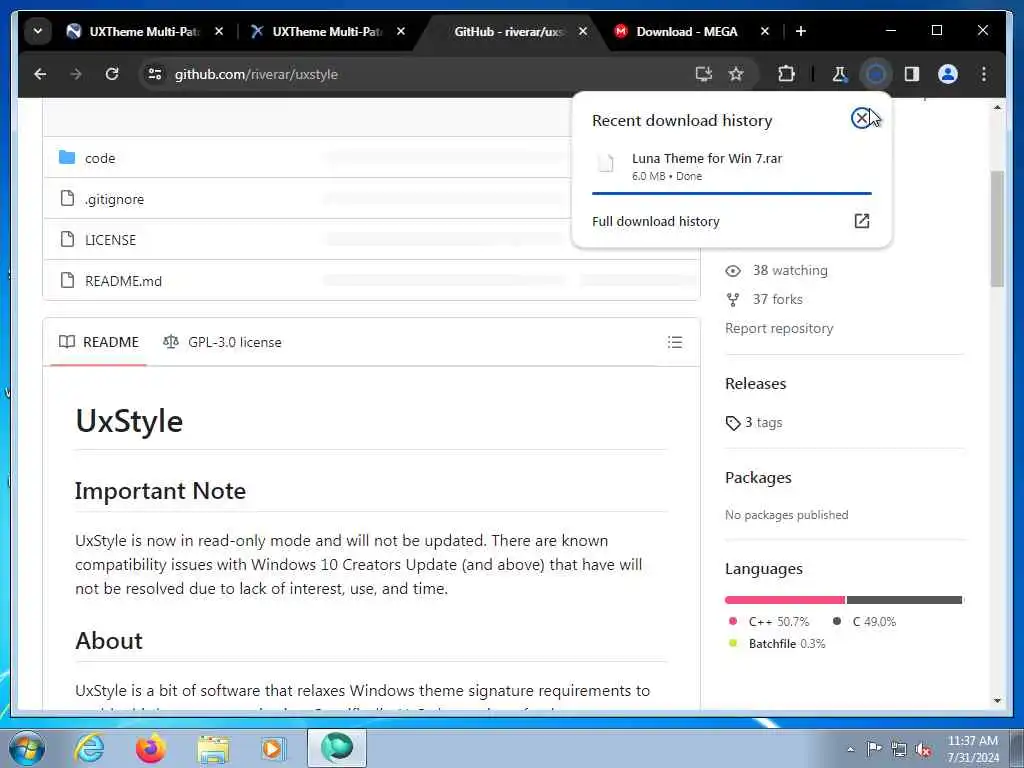Viewport: 1024px width, 768px height.
Task: Click the Action Center flag icon
Action: coord(874,749)
